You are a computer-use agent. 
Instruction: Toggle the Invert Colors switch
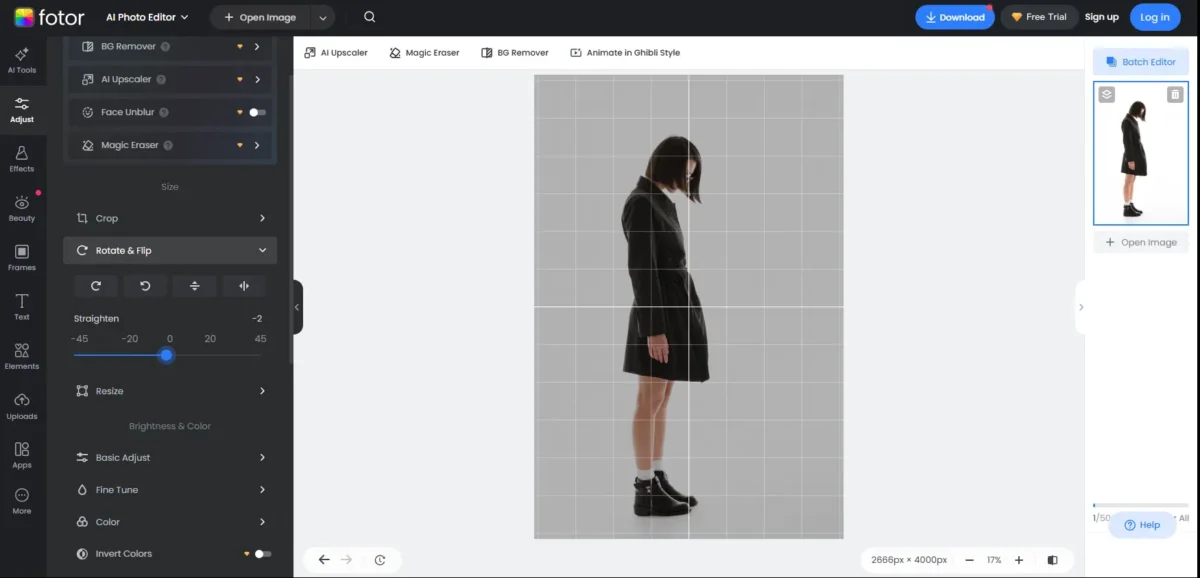click(x=263, y=553)
